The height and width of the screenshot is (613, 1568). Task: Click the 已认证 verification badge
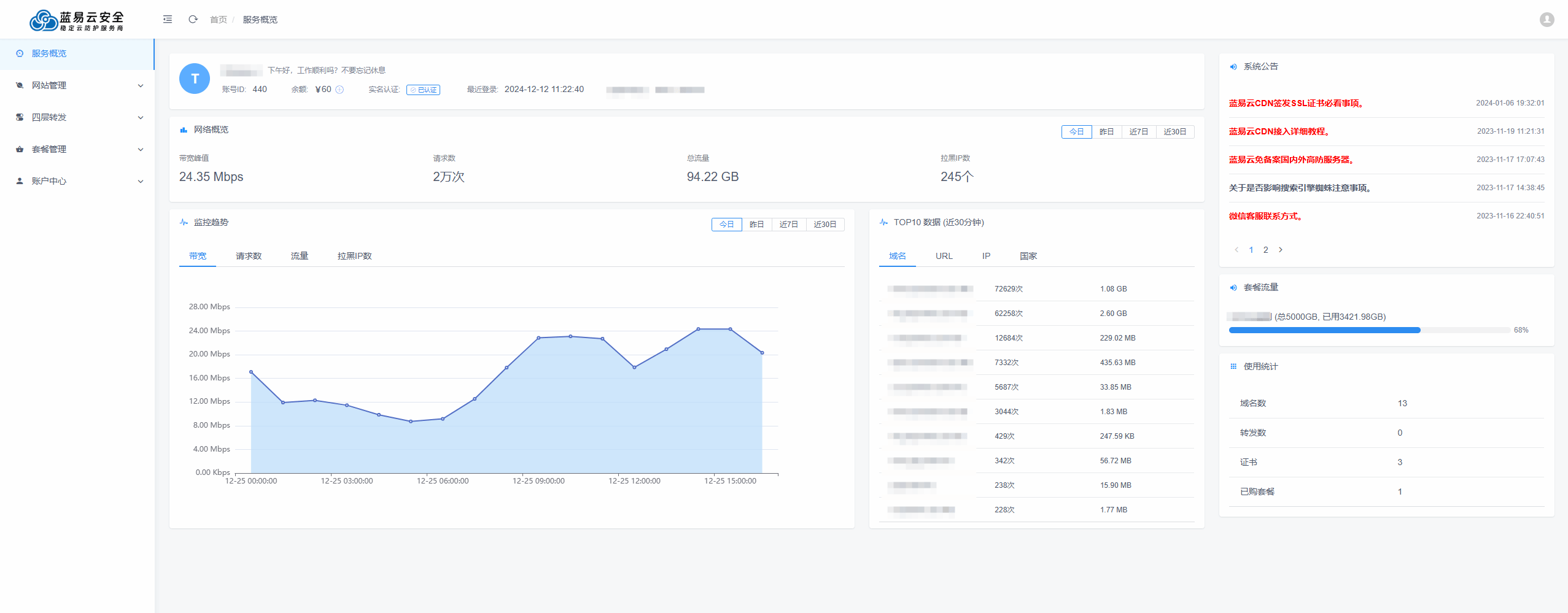[424, 90]
